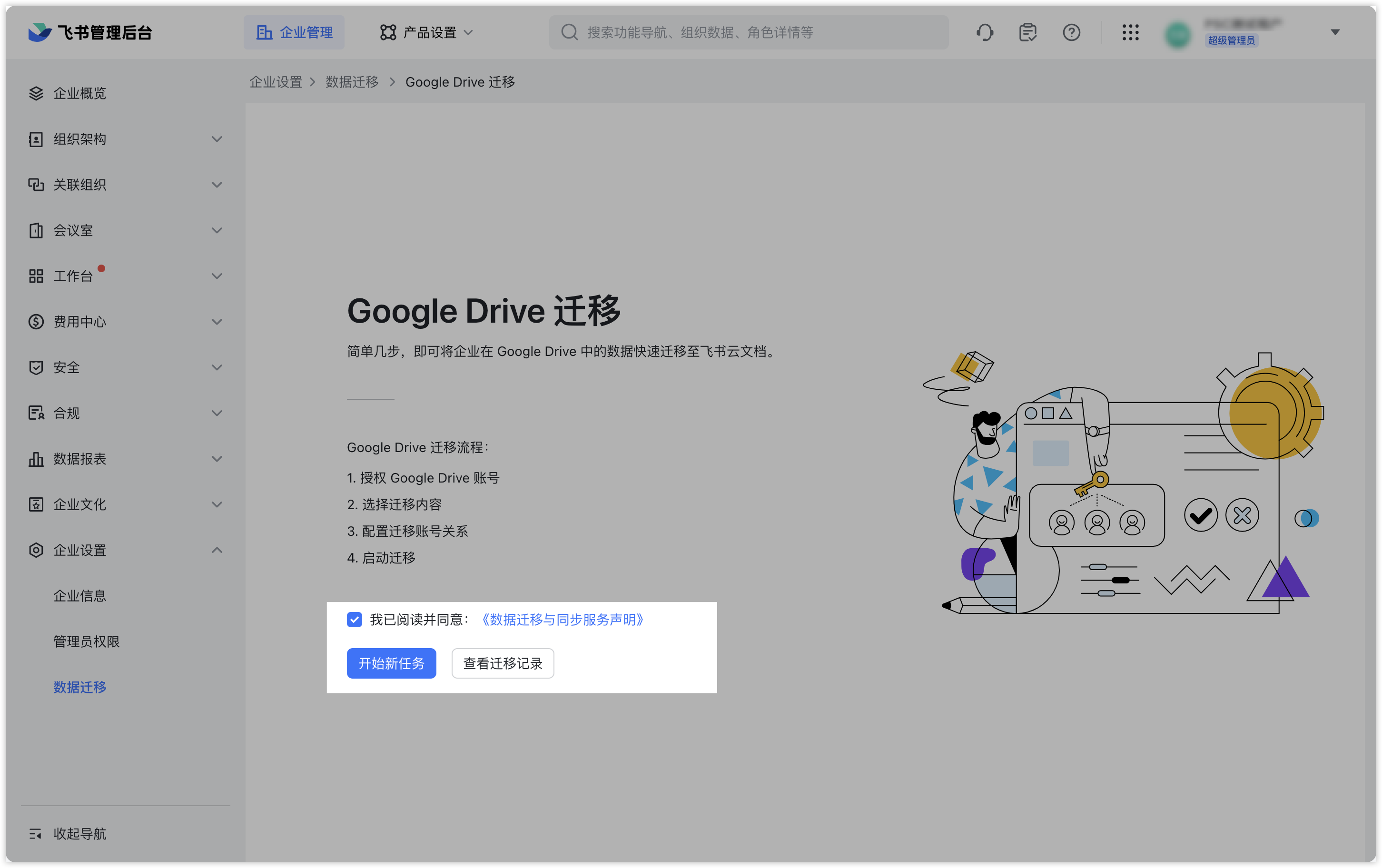Expand the 数据报表 menu chevron
Screen dimensions: 1382x868
[217, 459]
